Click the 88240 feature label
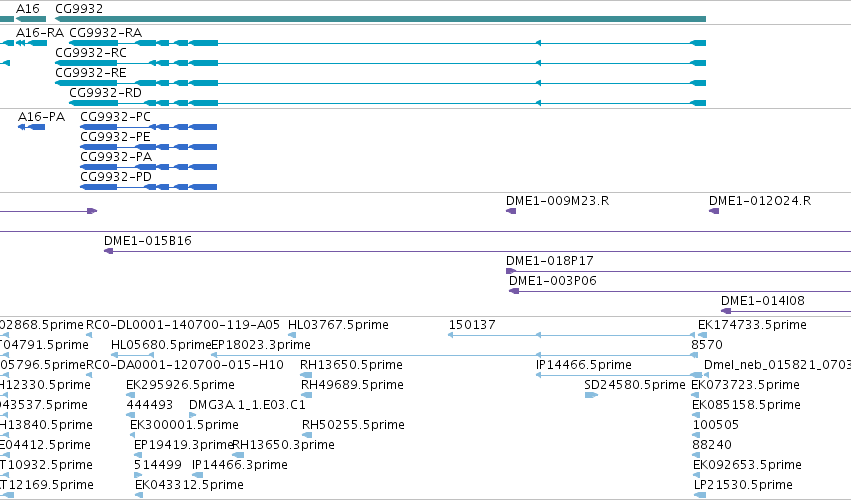Viewport: 851px width, 500px height. coord(712,445)
